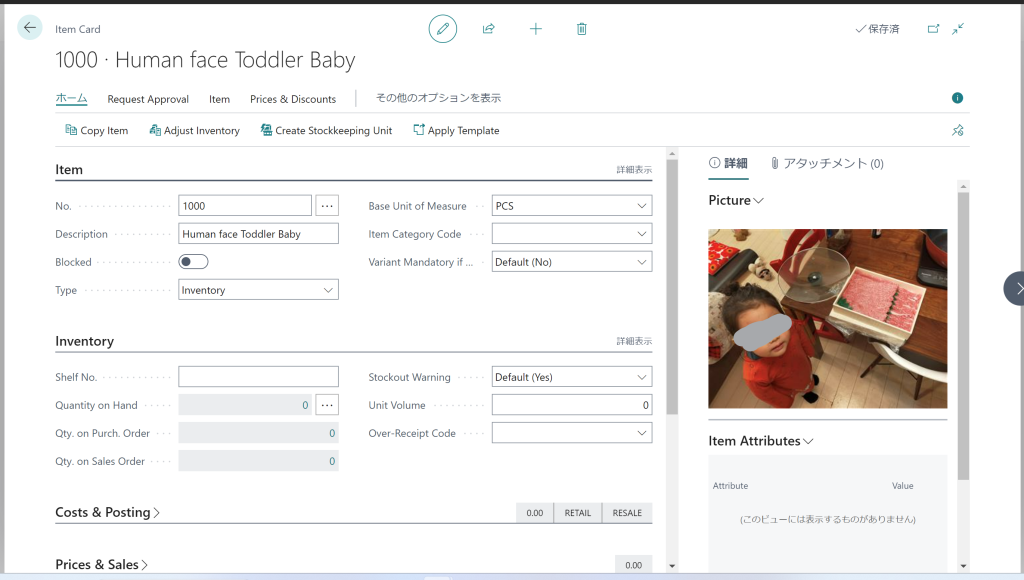Click Apply Template action

[456, 130]
